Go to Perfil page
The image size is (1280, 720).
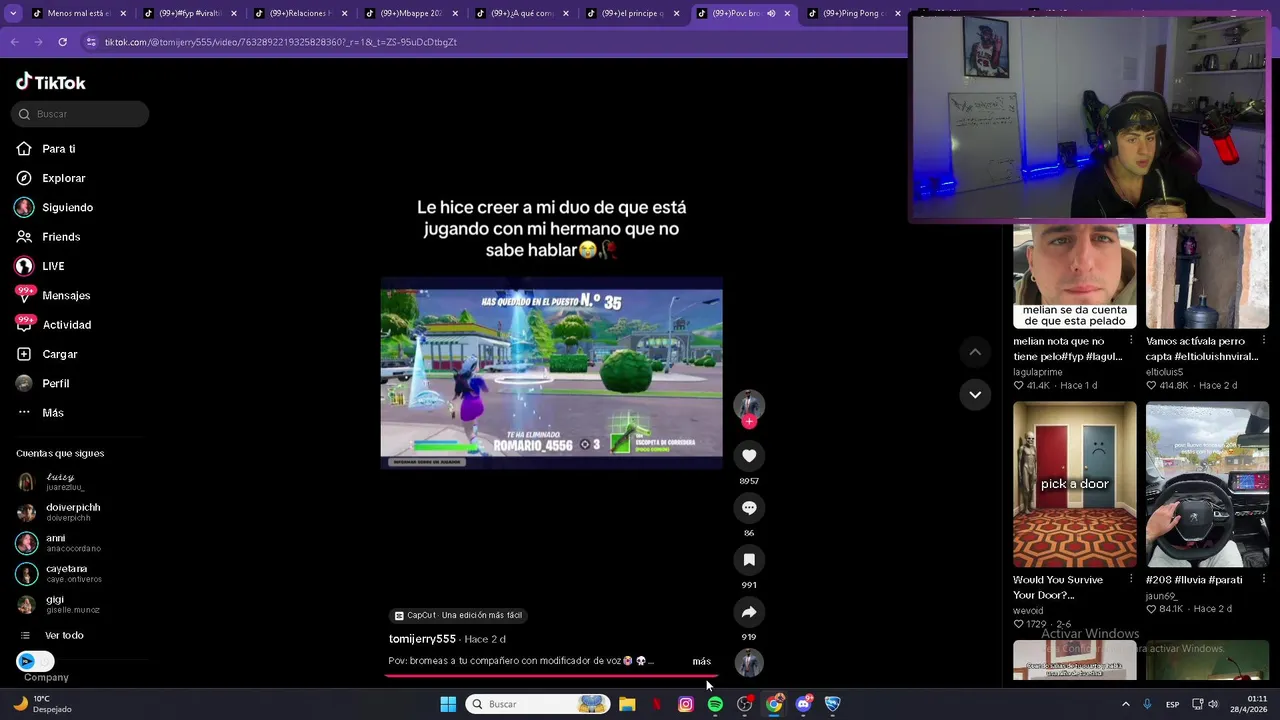pos(42,383)
